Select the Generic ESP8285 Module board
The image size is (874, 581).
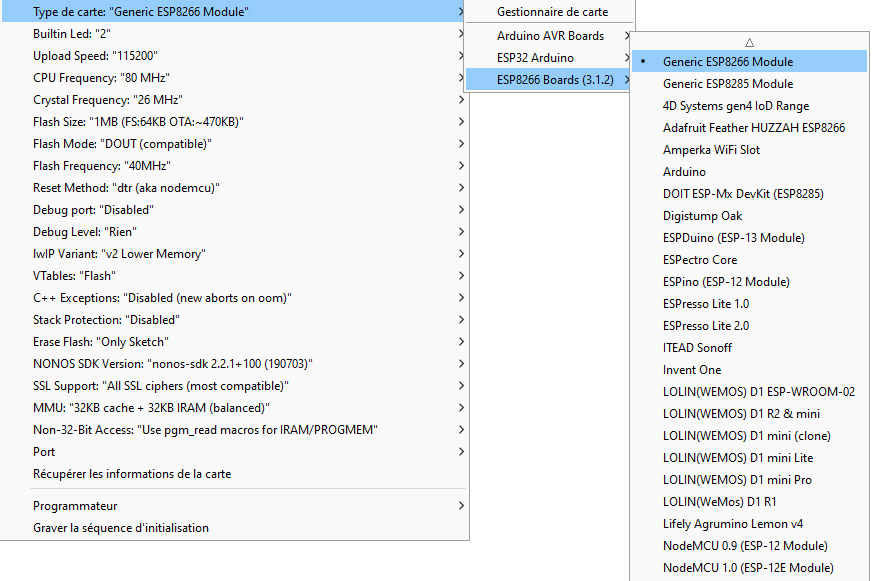pos(749,84)
